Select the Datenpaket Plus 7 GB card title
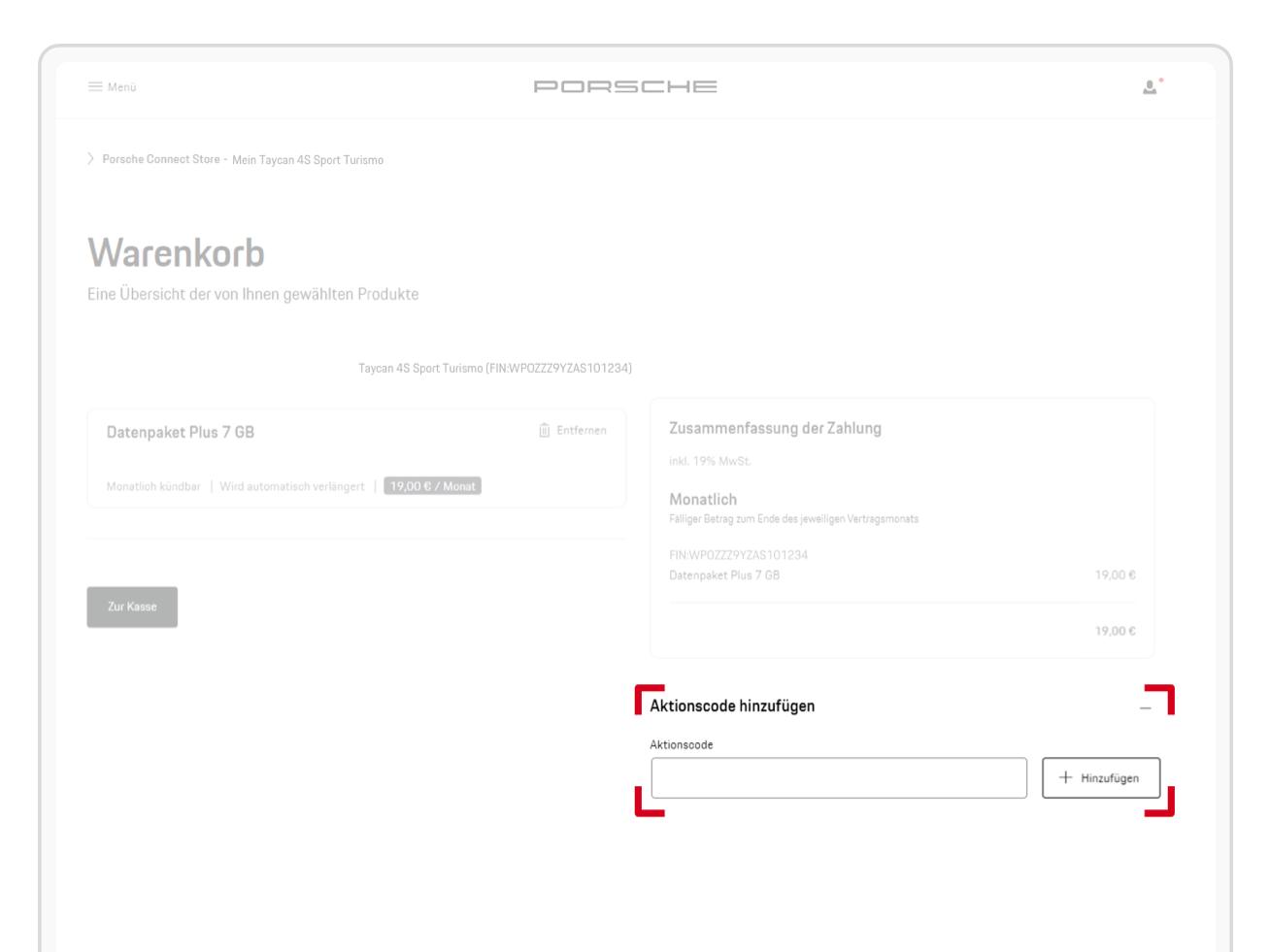The width and height of the screenshot is (1270, 952). click(181, 432)
